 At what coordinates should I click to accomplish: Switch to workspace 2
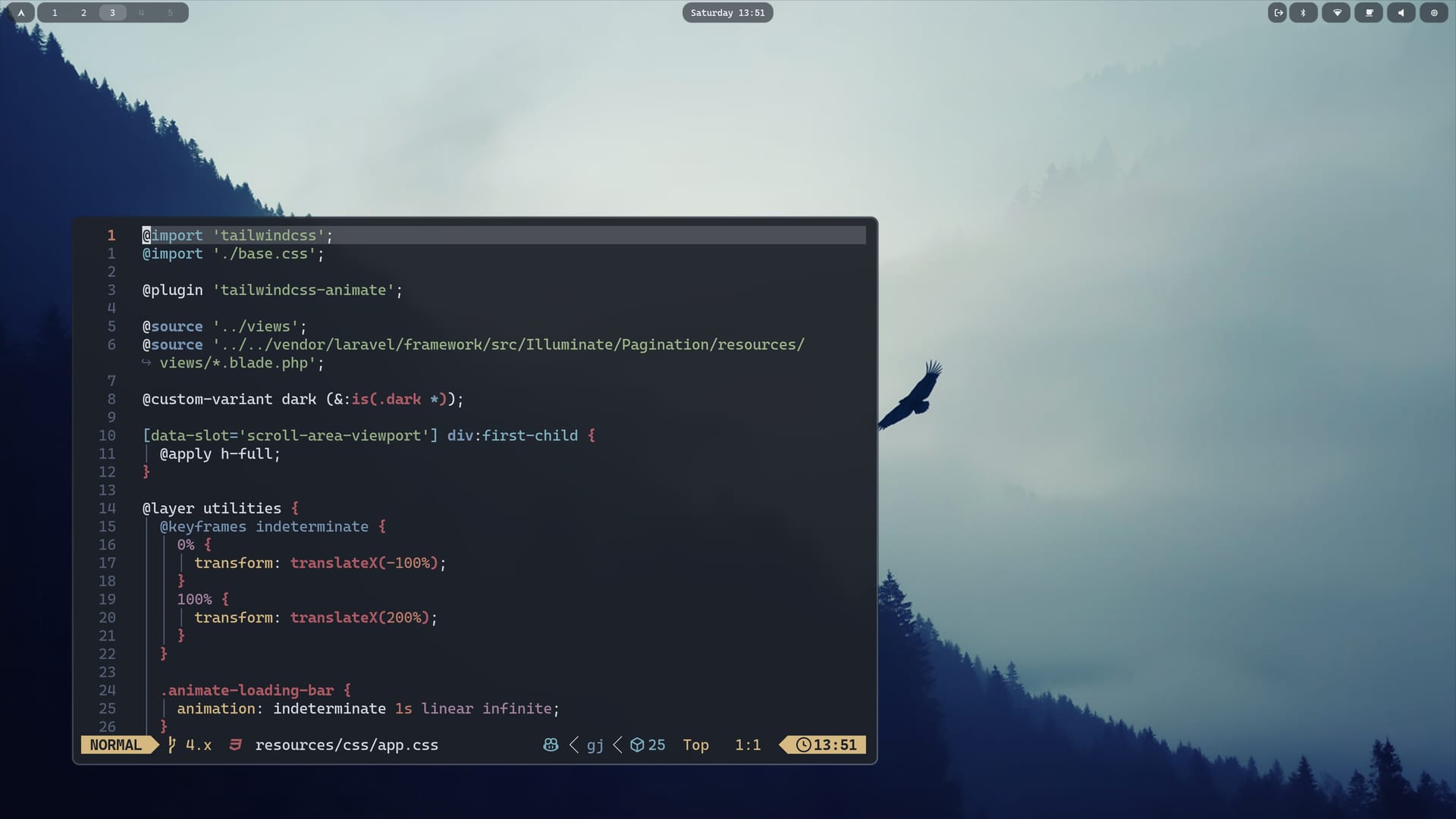(x=83, y=13)
